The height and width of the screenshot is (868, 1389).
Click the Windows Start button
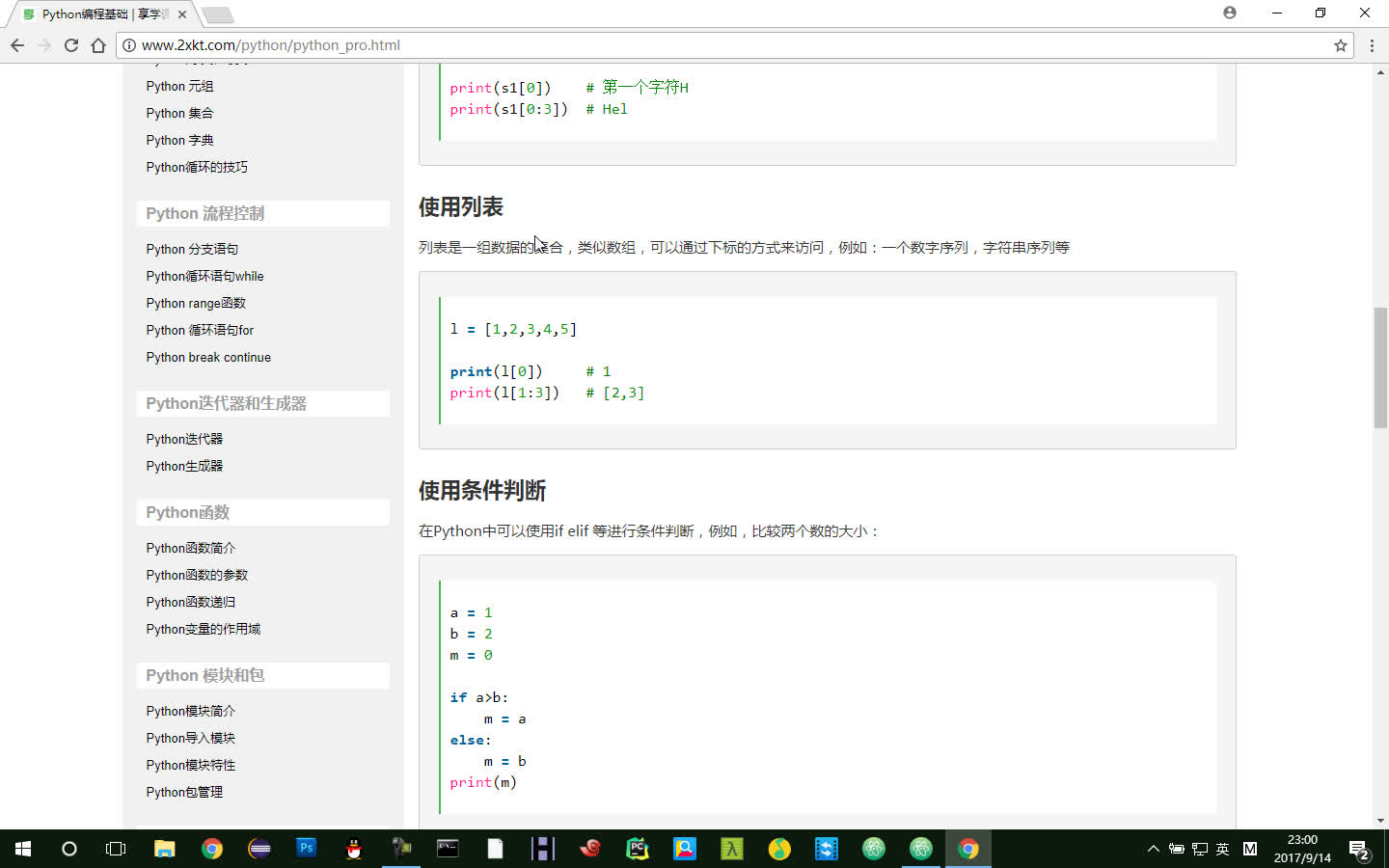pos(21,849)
